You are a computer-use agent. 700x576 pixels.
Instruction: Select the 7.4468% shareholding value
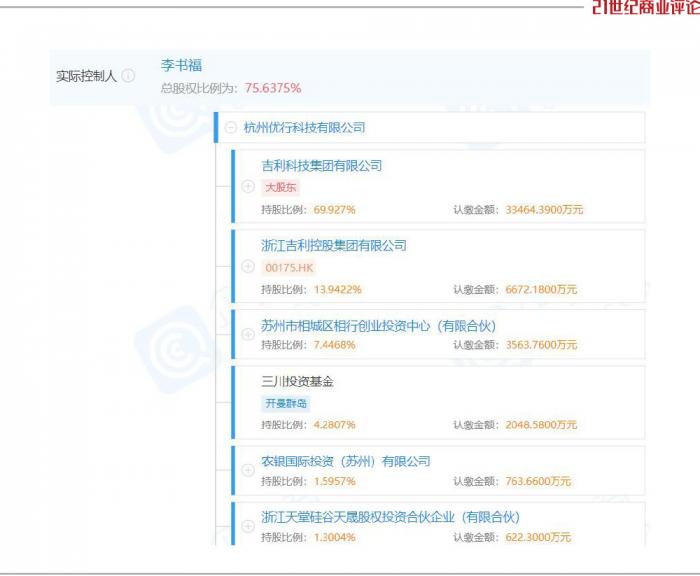pyautogui.click(x=334, y=345)
